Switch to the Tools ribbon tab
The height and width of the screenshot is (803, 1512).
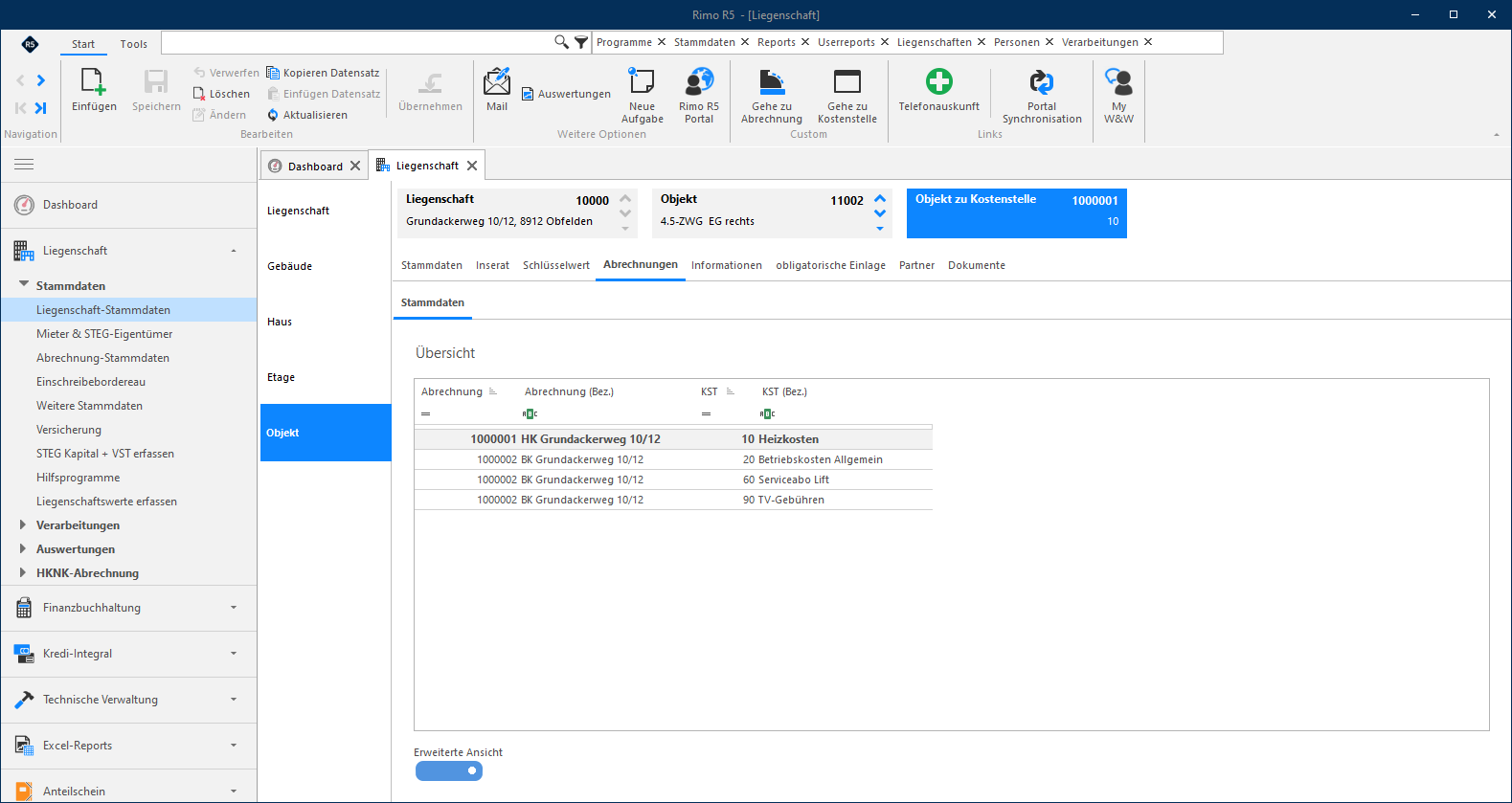click(x=134, y=44)
